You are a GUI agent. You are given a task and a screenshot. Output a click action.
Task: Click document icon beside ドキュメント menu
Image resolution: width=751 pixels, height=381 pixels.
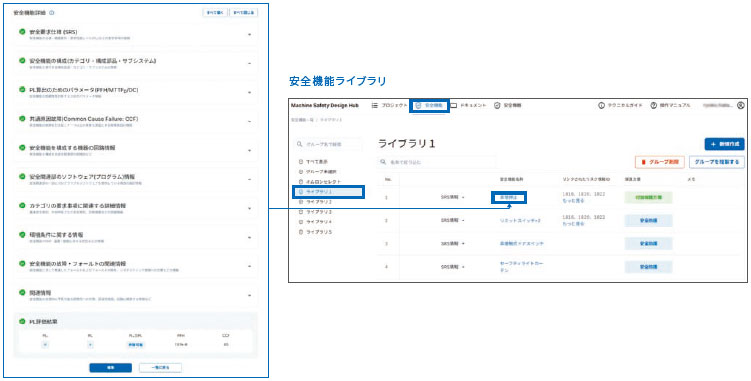click(x=454, y=105)
